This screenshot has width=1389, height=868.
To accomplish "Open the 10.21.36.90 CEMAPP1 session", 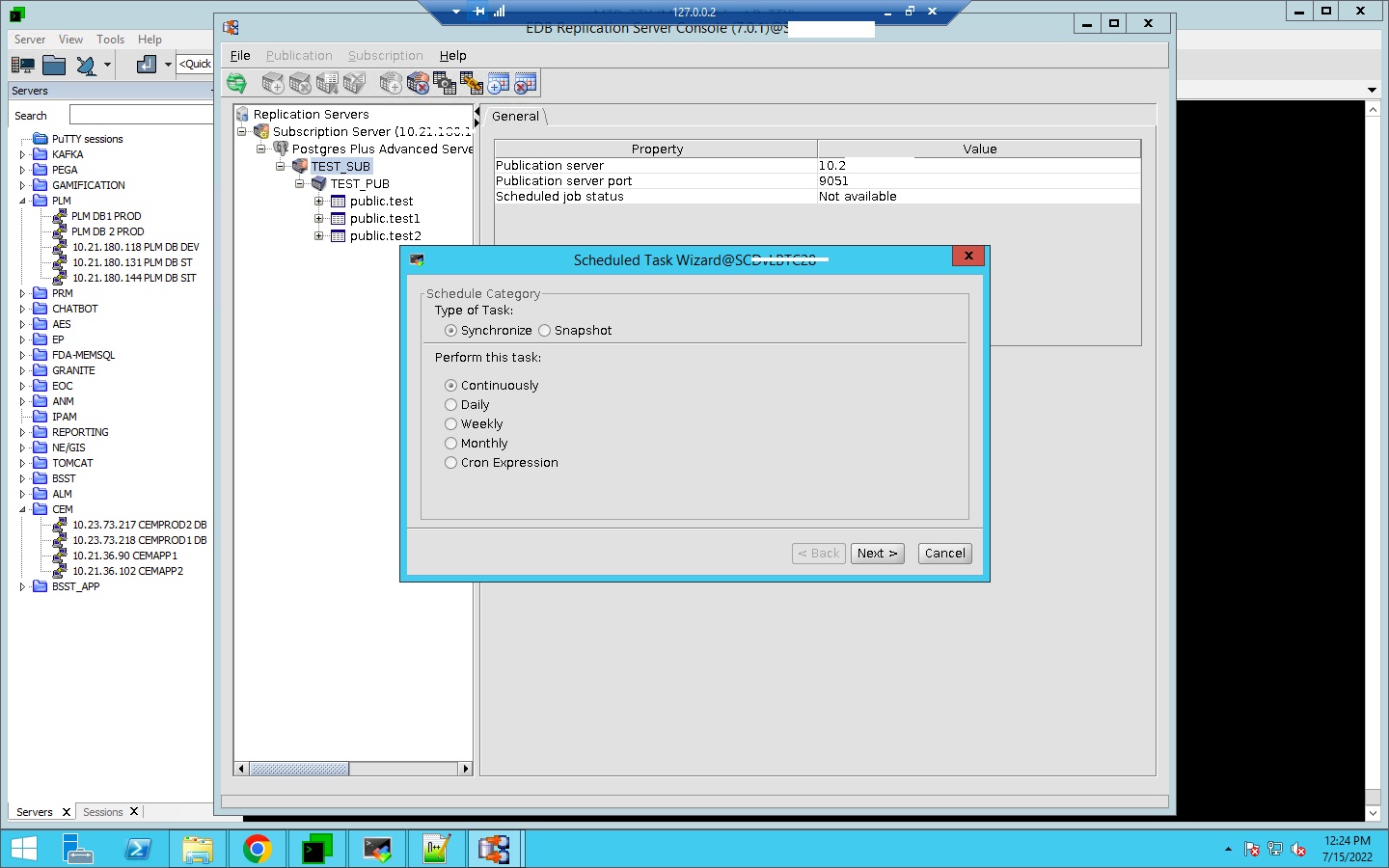I will click(x=124, y=556).
